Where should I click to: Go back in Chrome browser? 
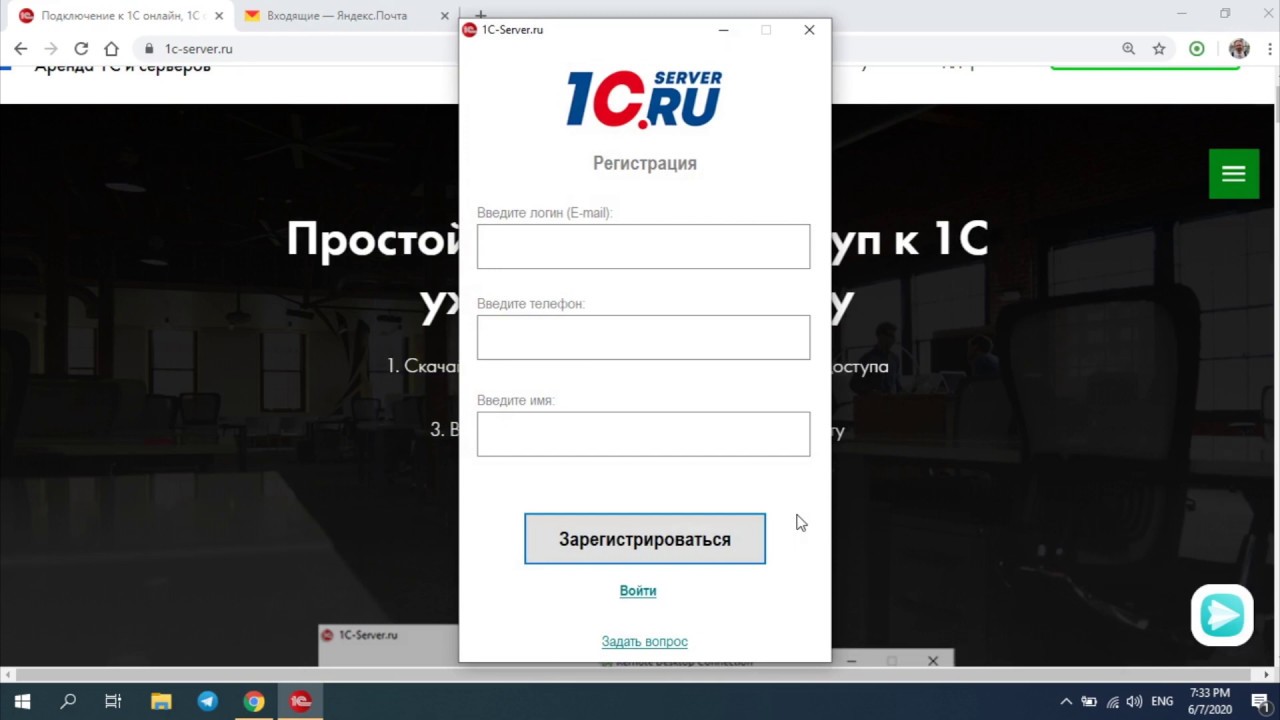tap(21, 48)
